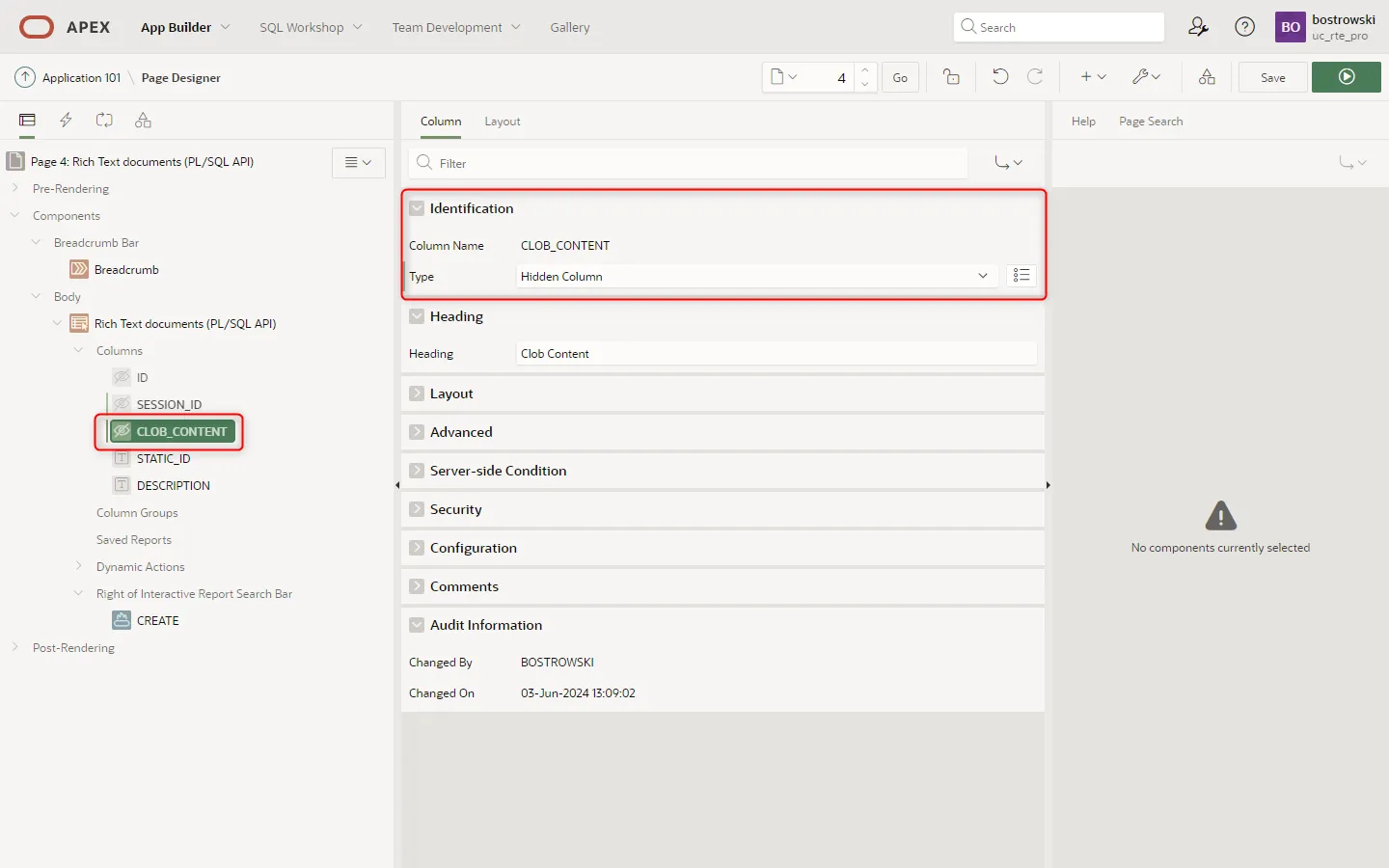Image resolution: width=1389 pixels, height=868 pixels.
Task: Open the administration user-wrench icon
Action: [1198, 27]
